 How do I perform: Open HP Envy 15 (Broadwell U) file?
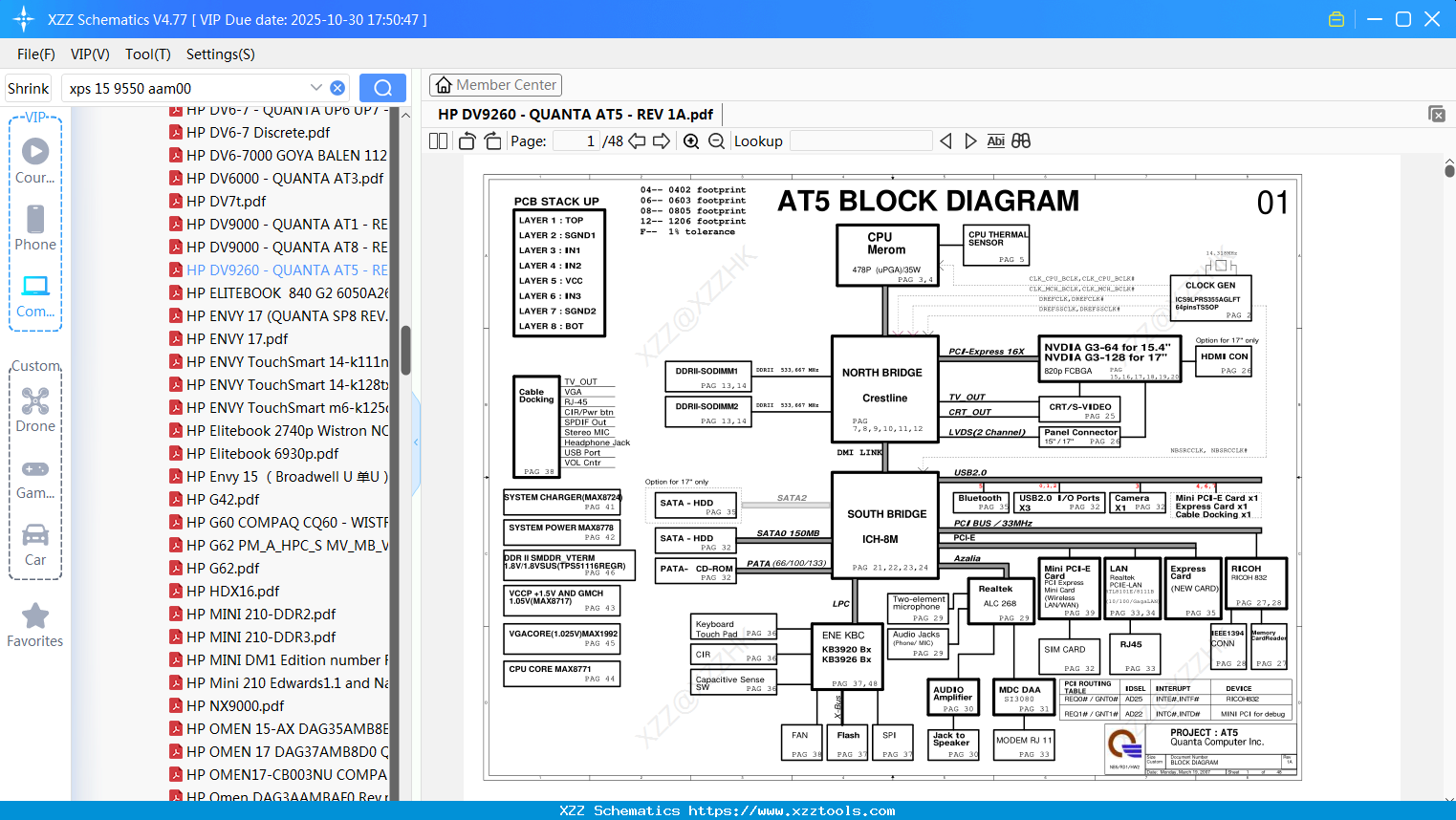point(278,476)
